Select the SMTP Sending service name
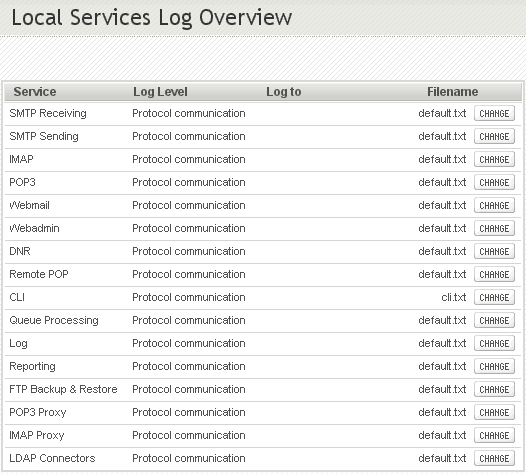Image resolution: width=526 pixels, height=474 pixels. pyautogui.click(x=44, y=137)
